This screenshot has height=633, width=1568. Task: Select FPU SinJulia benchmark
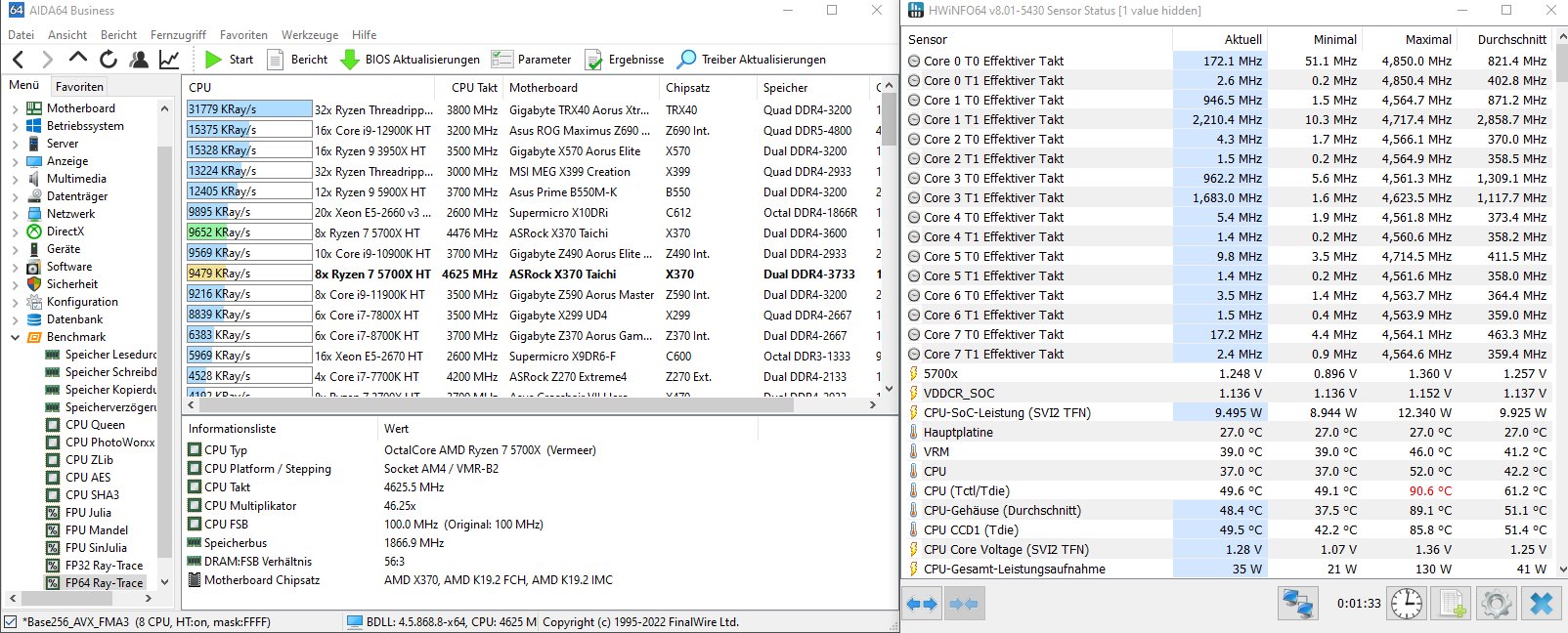click(96, 548)
